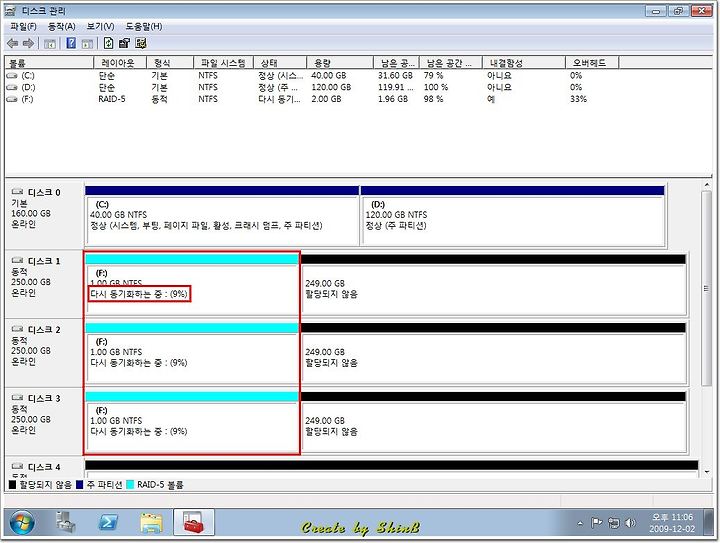Screen dimensions: 720x543
Task: Click the 33% overhead cell
Action: [x=579, y=99]
